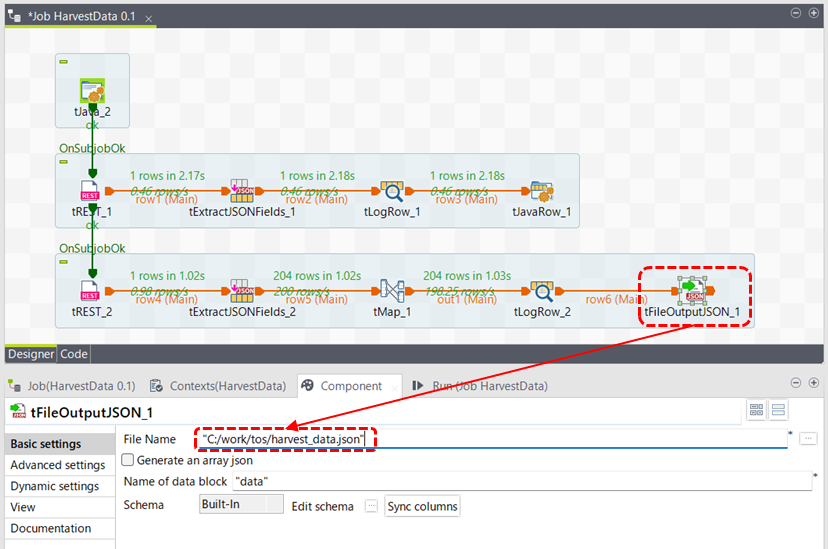Select the row5 (Main) connection label
The image size is (828, 549).
[x=316, y=300]
